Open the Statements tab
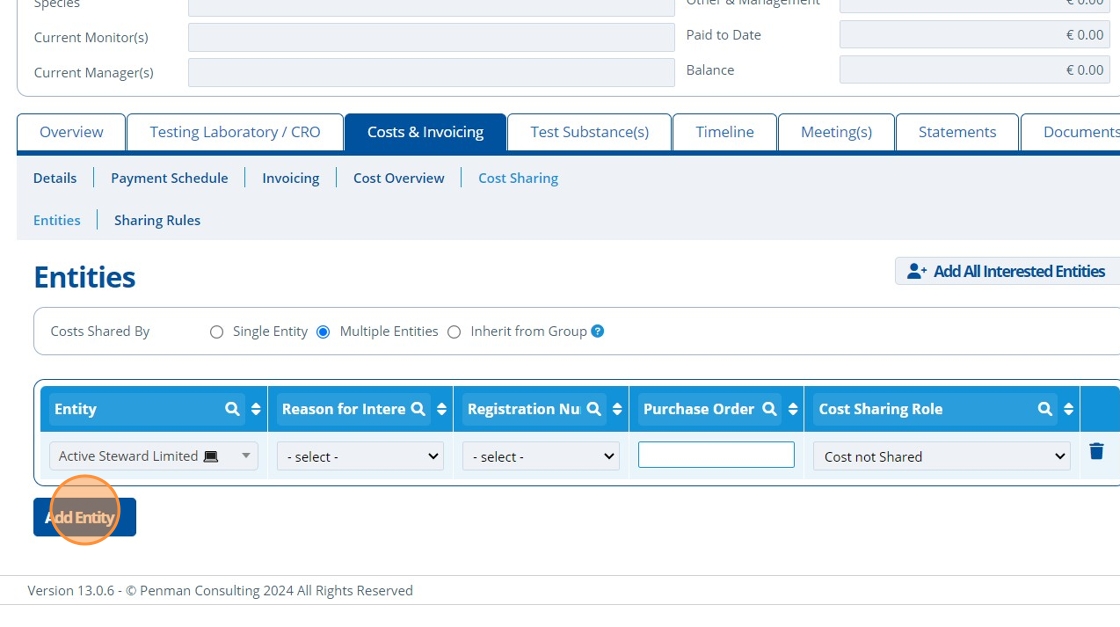This screenshot has height=627, width=1120. point(957,132)
